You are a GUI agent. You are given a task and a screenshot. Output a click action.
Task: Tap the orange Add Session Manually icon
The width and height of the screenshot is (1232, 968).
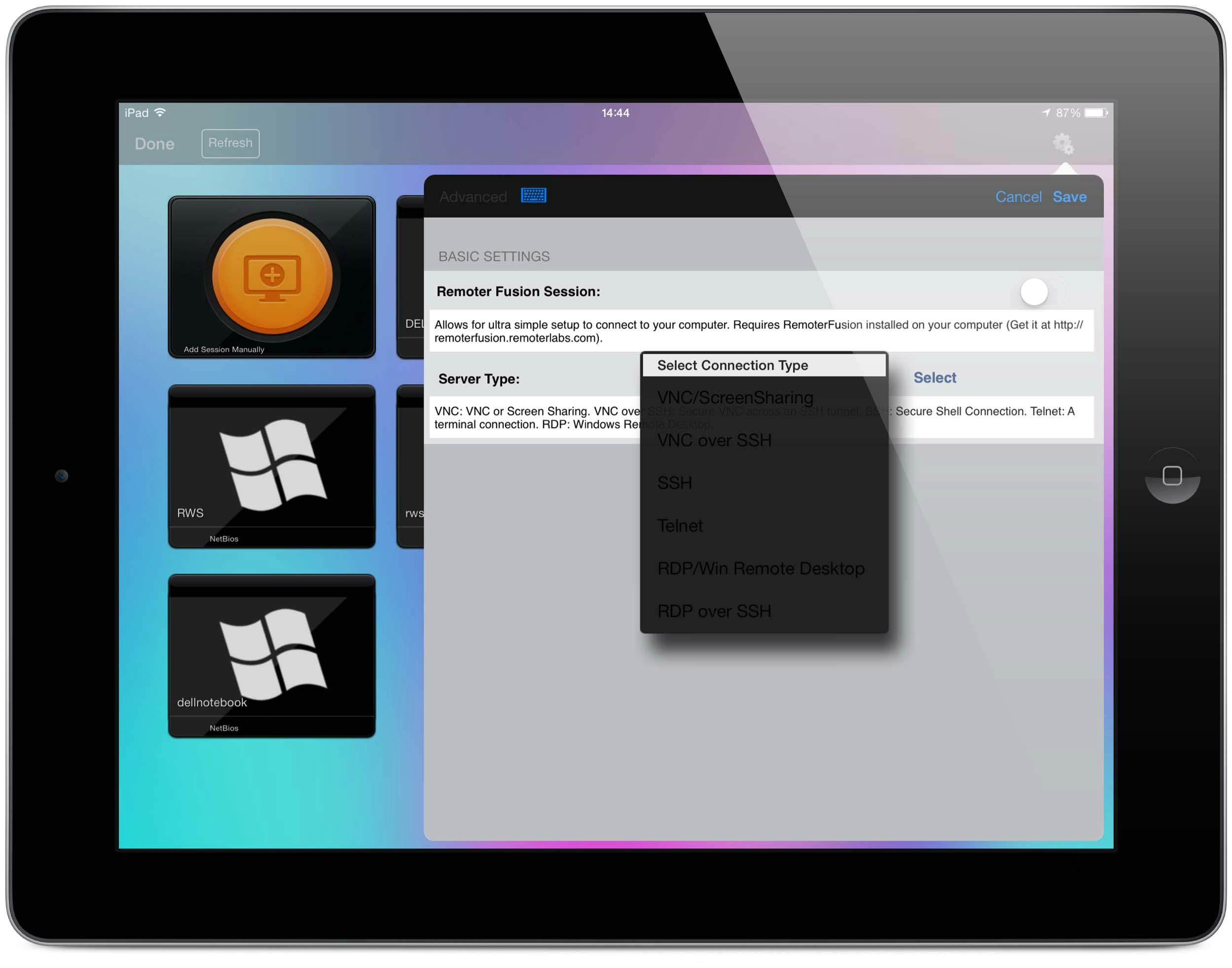(272, 276)
